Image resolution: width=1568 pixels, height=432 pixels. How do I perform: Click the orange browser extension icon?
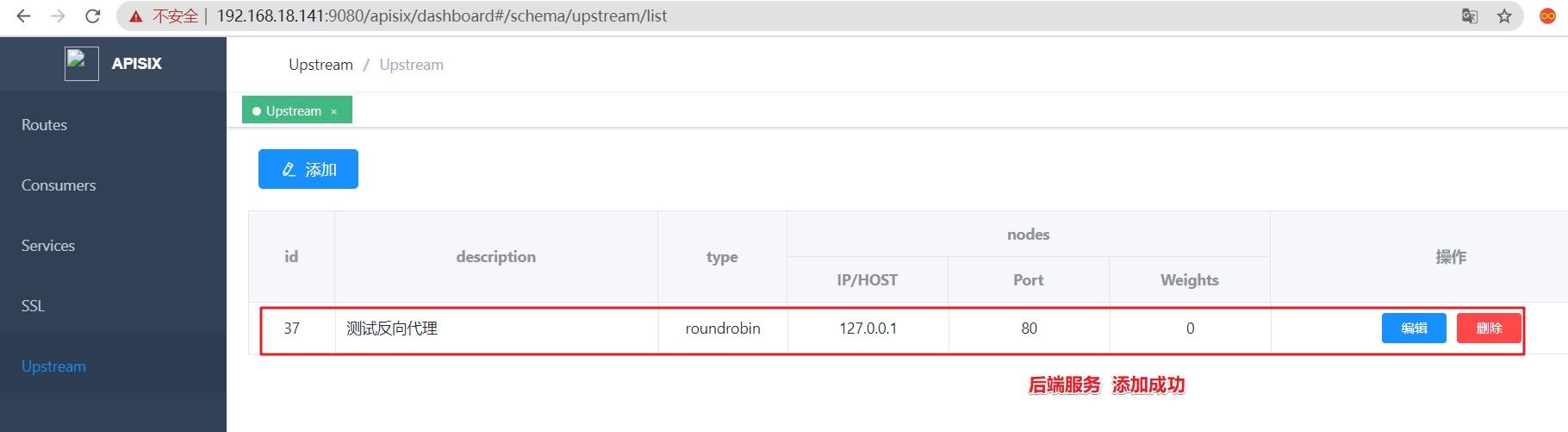[1547, 16]
